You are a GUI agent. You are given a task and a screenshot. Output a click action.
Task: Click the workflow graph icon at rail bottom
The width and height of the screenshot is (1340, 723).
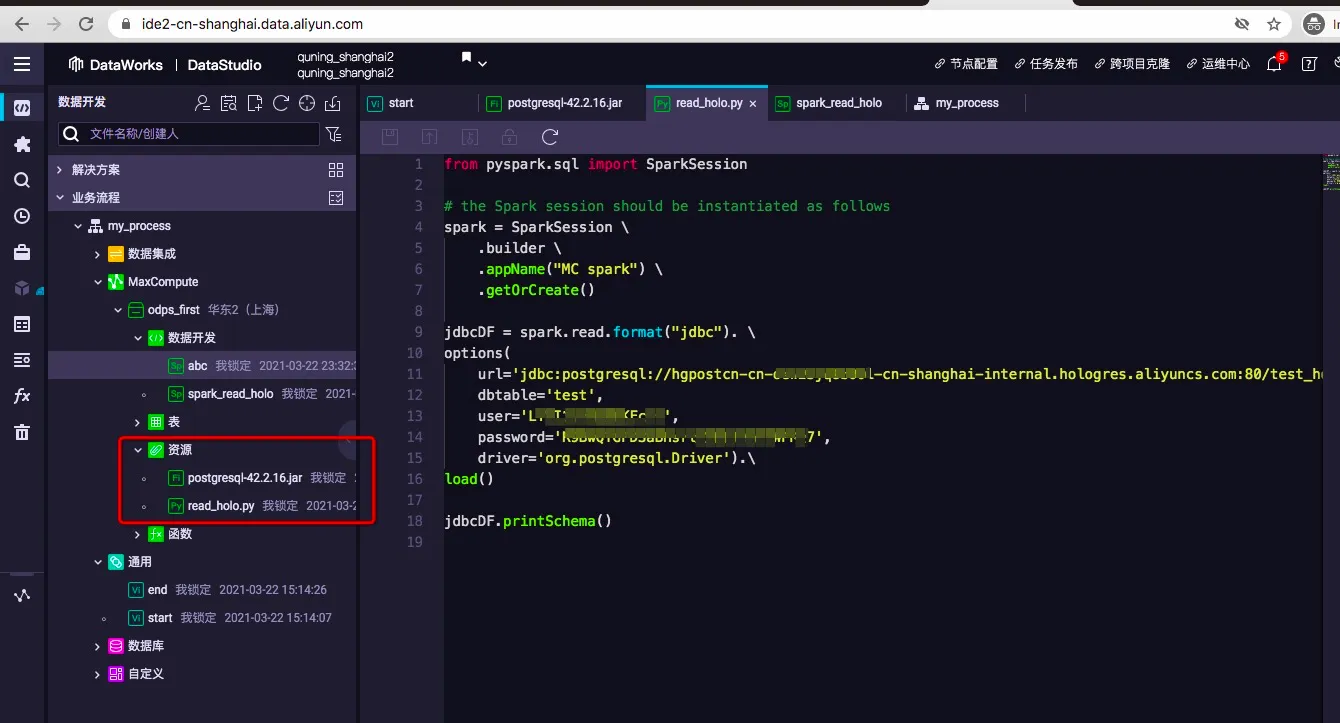[22, 595]
